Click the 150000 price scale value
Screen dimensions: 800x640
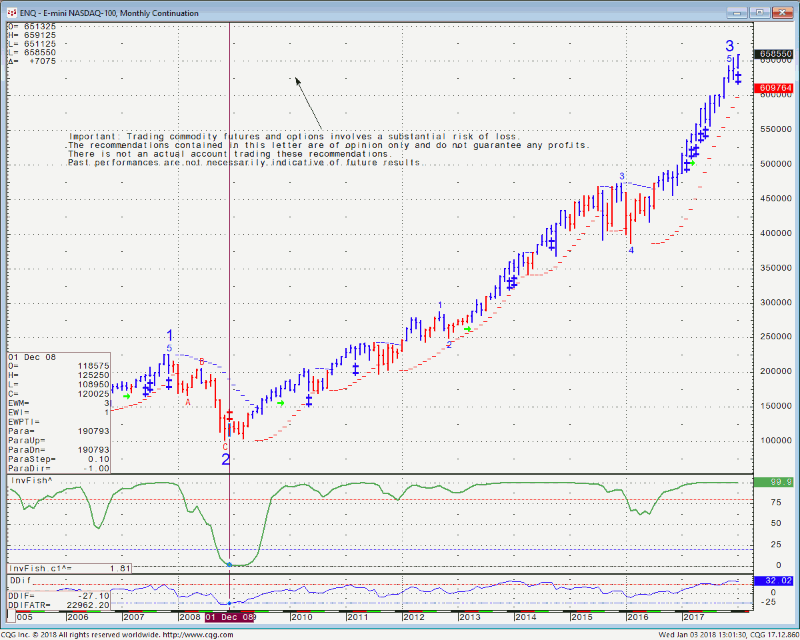(776, 406)
